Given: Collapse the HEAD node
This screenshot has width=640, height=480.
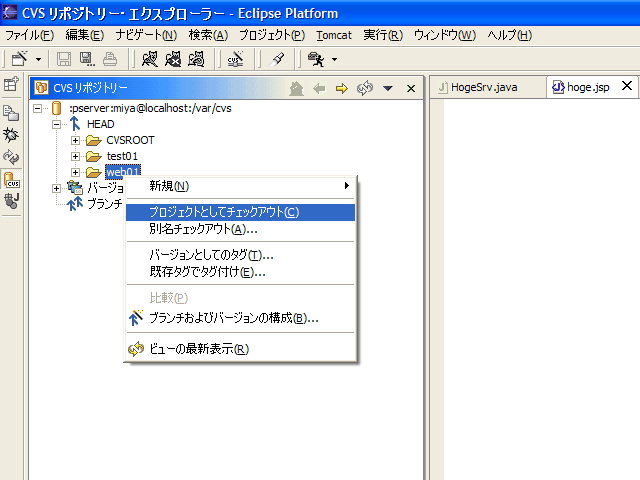Looking at the screenshot, I should click(56, 124).
